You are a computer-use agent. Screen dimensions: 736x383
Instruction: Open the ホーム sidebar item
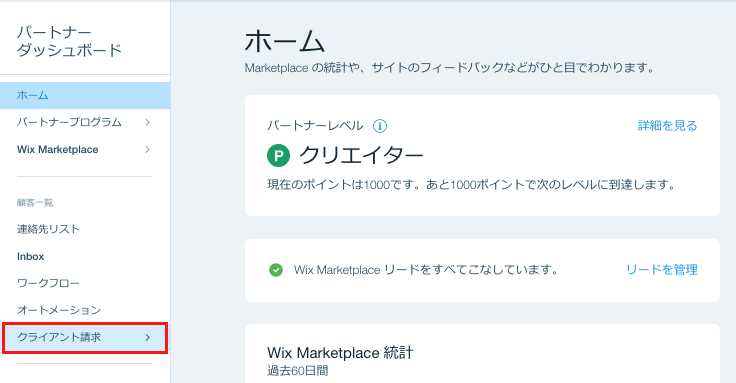(x=85, y=95)
